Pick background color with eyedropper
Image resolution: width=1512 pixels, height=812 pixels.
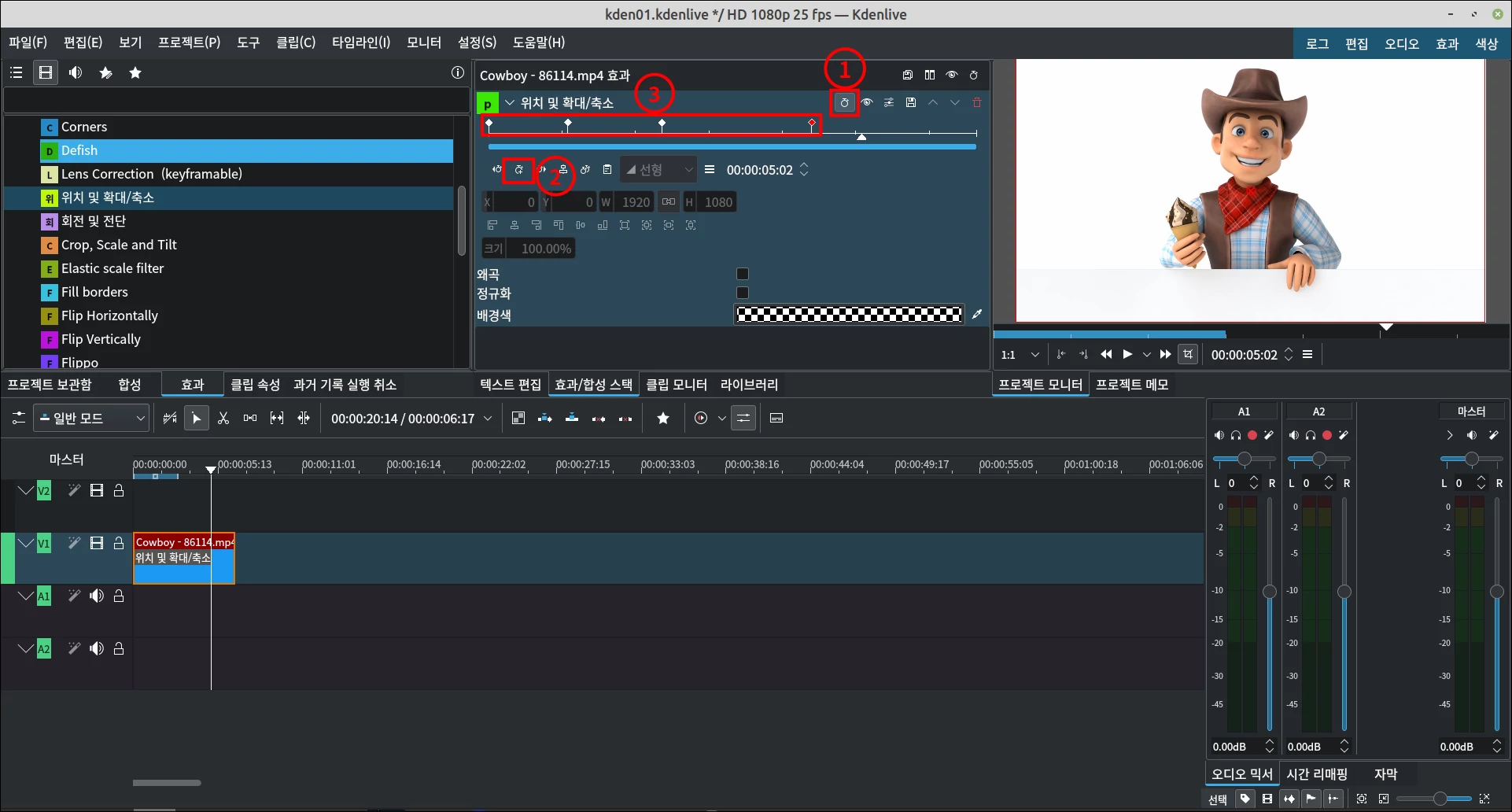[x=977, y=315]
